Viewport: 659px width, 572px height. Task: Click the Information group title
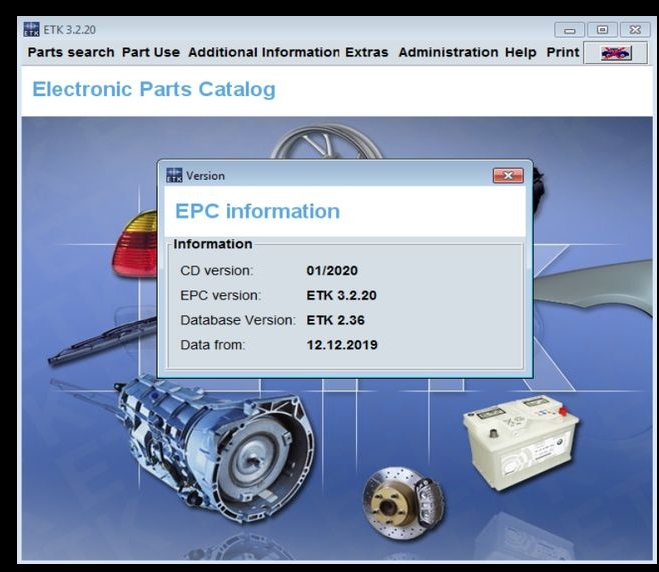tap(213, 244)
